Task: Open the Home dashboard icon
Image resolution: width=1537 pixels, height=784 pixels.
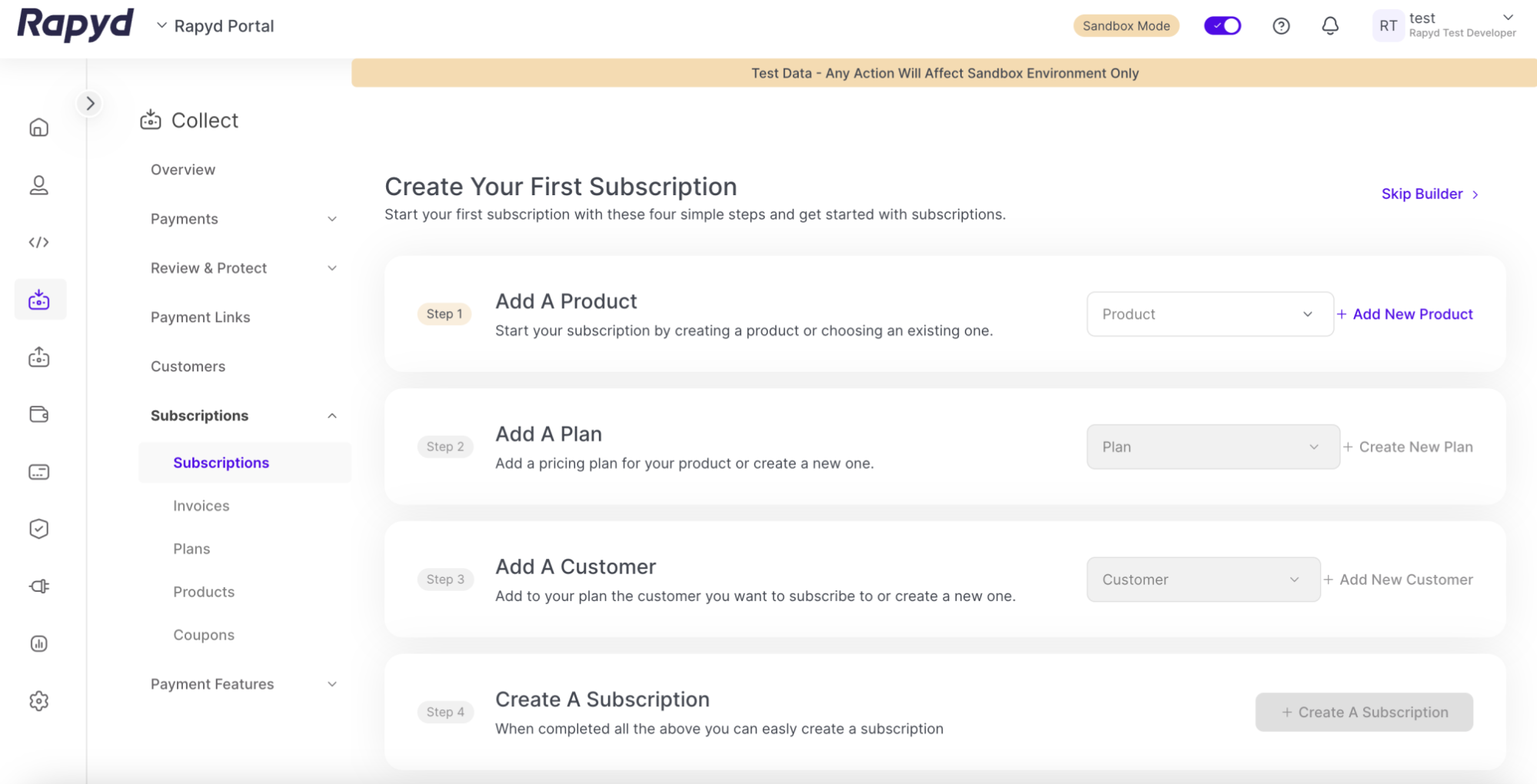Action: point(38,127)
